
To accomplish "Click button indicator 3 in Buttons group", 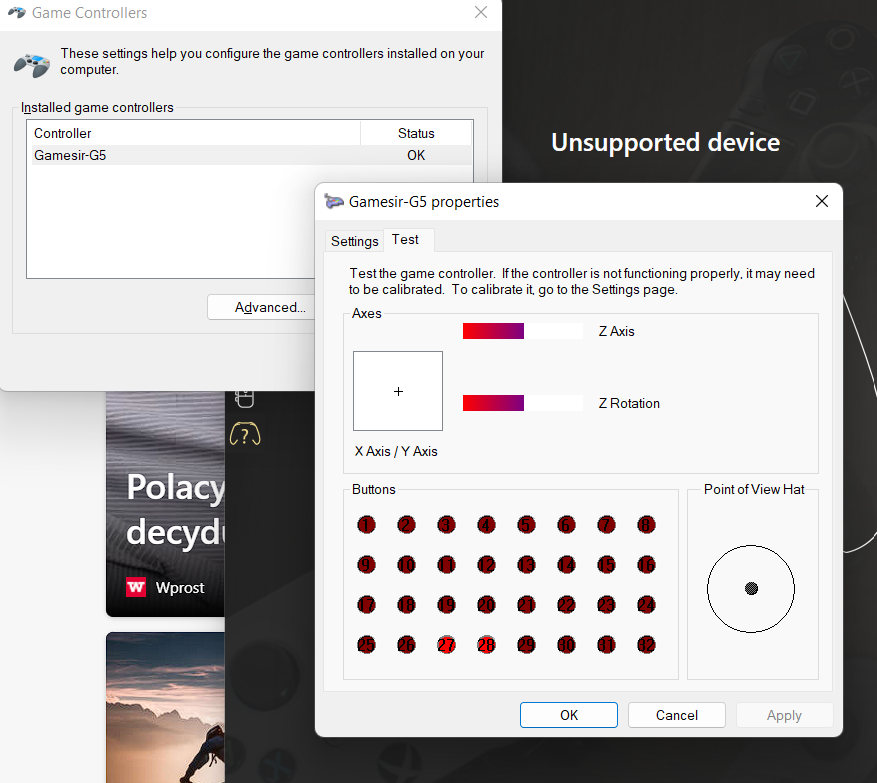I will (446, 525).
